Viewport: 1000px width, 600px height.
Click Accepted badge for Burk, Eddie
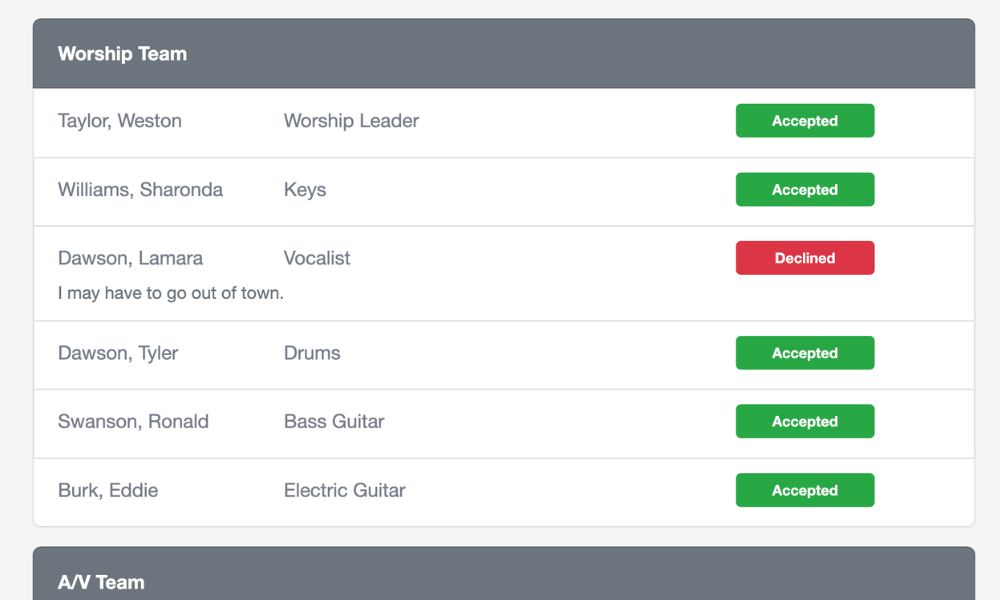point(805,490)
